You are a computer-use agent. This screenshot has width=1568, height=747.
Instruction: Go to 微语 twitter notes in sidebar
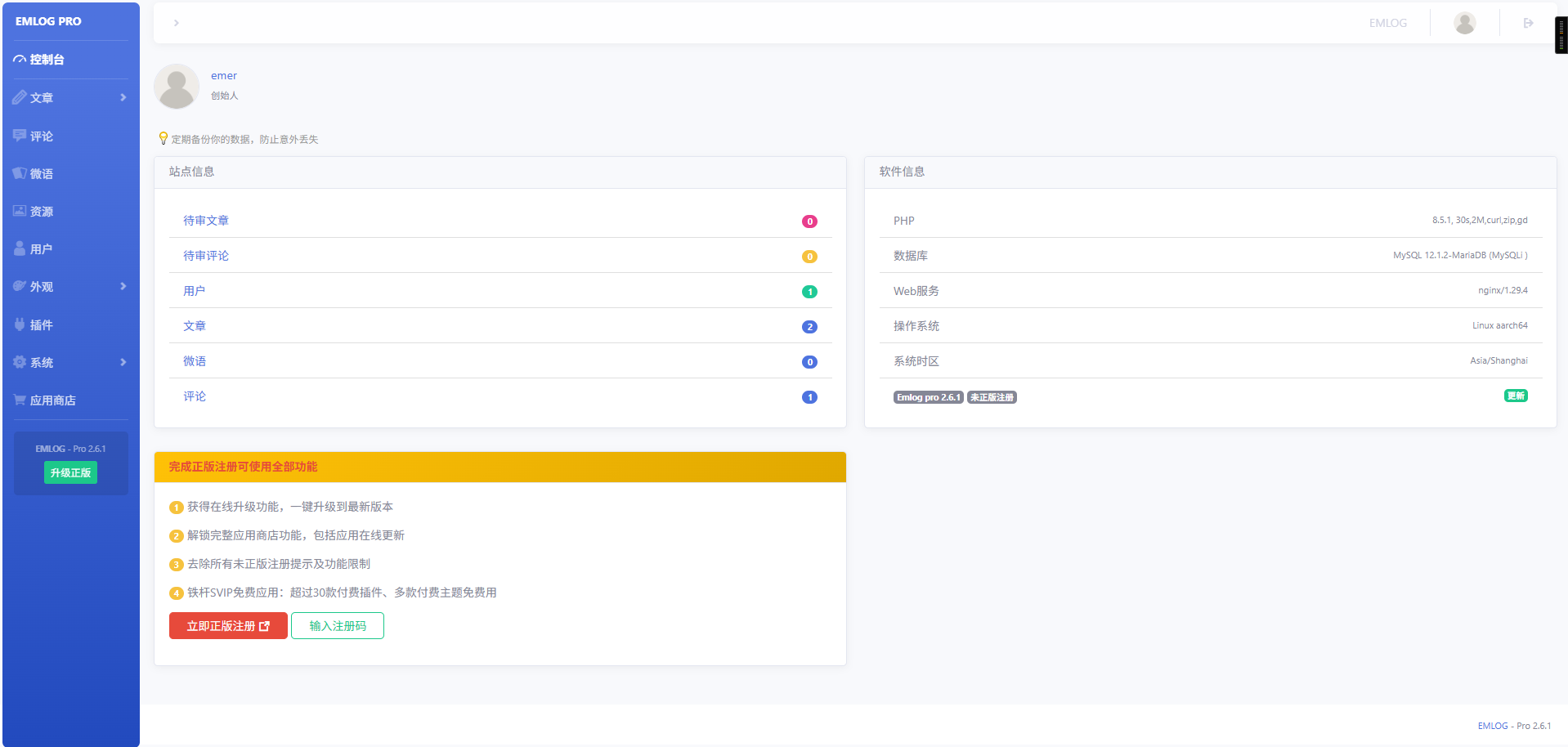pyautogui.click(x=42, y=174)
